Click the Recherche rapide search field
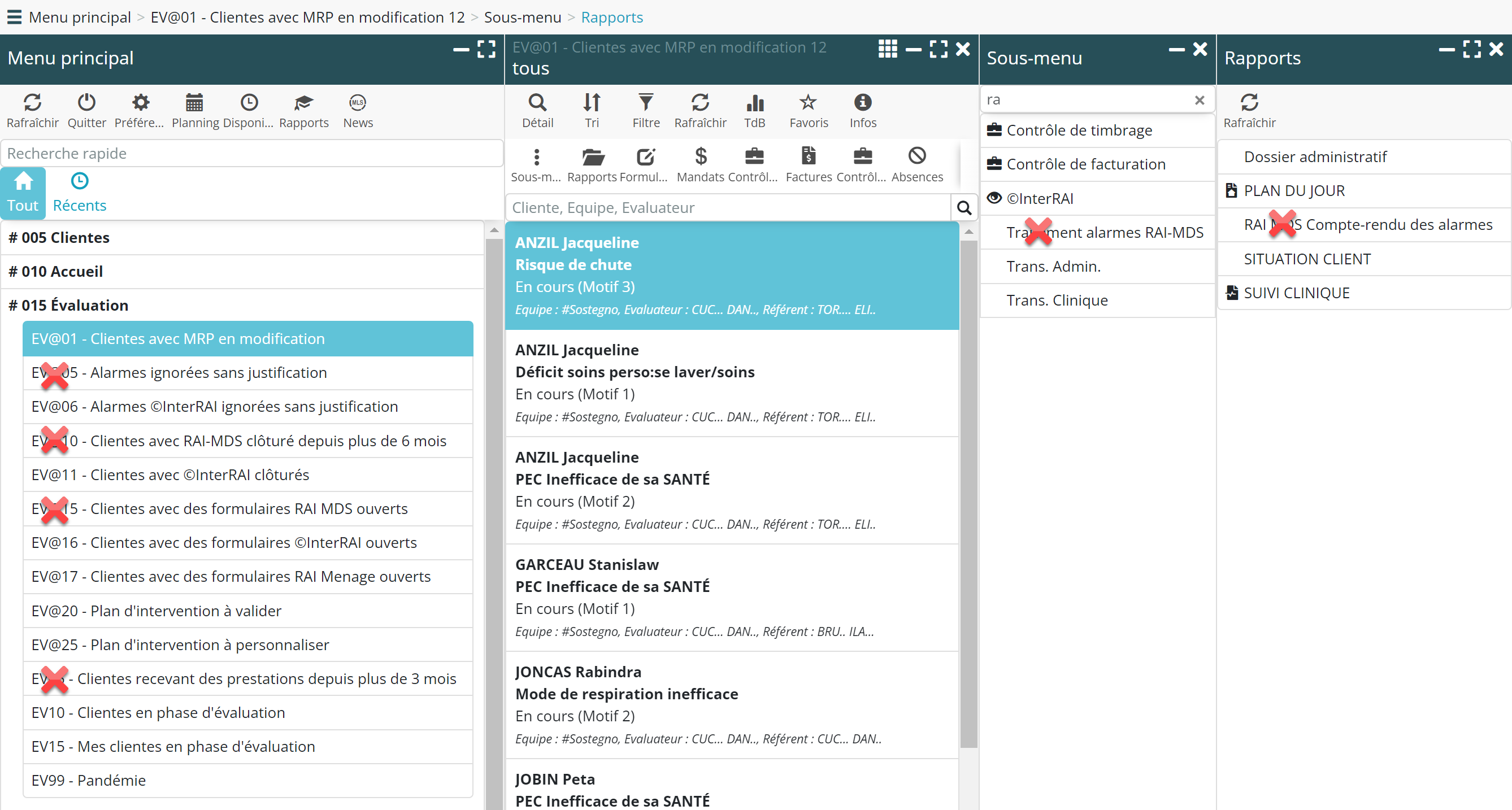This screenshot has height=810, width=1512. 251,153
